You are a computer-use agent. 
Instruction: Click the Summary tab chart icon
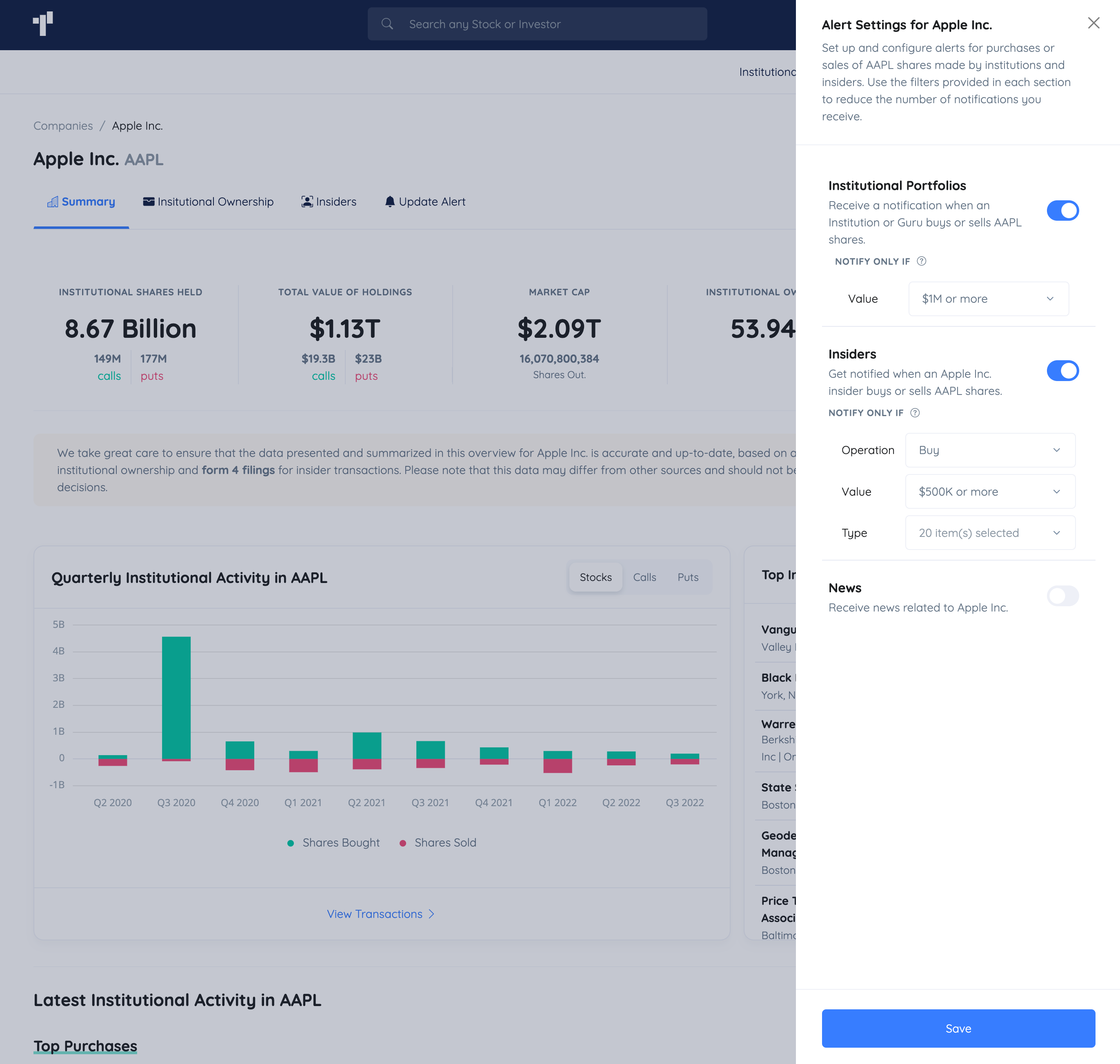(53, 202)
